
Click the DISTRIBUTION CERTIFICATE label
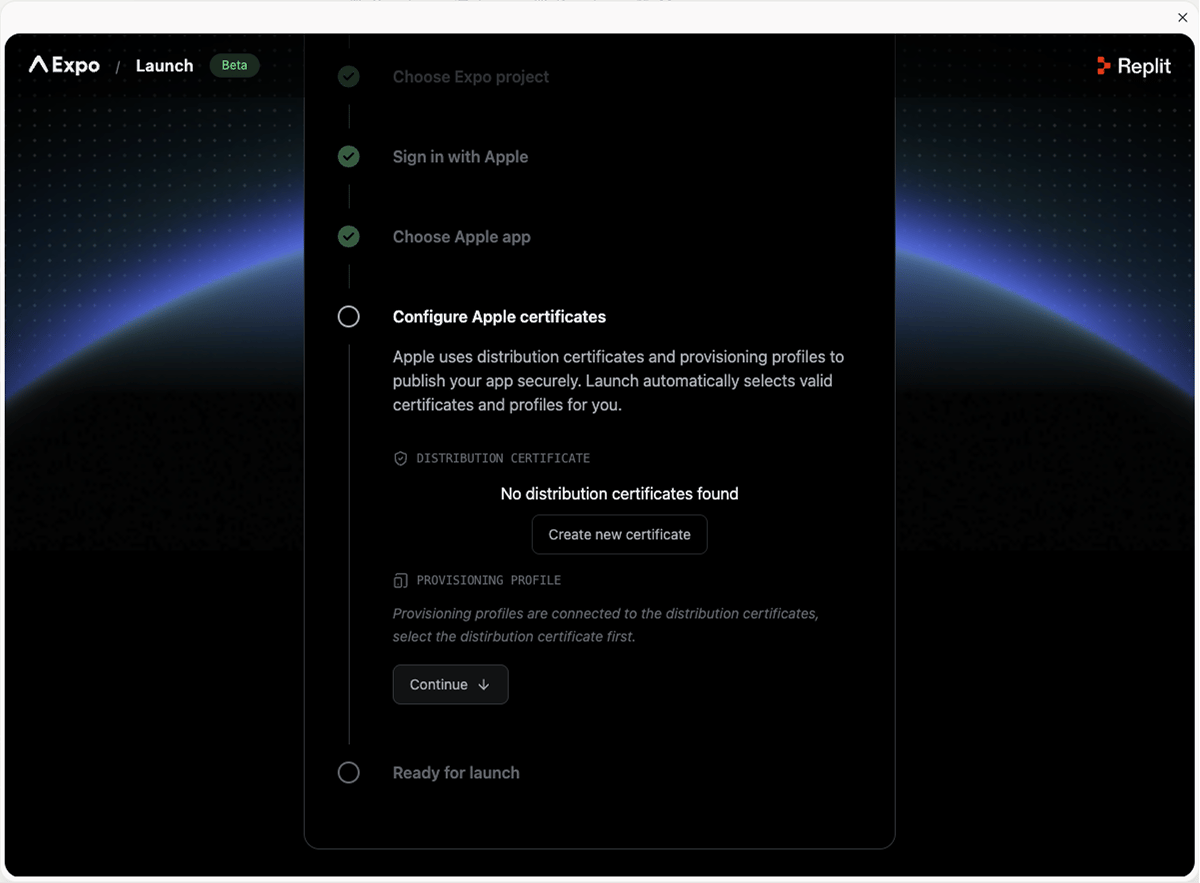503,458
